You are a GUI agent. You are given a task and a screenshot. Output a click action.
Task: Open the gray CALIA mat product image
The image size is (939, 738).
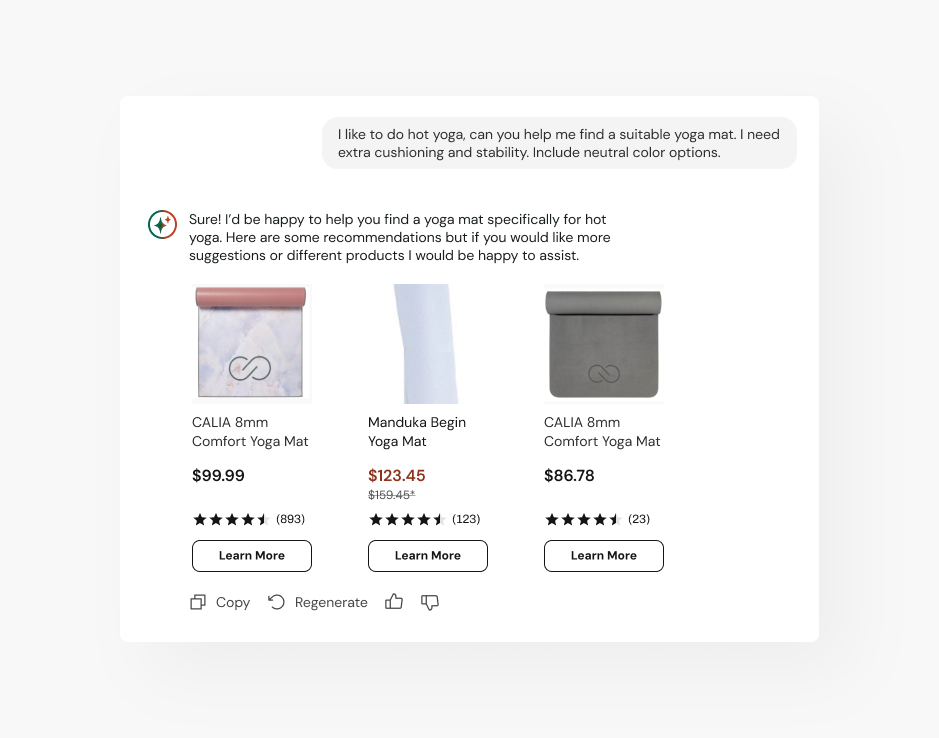tap(603, 343)
